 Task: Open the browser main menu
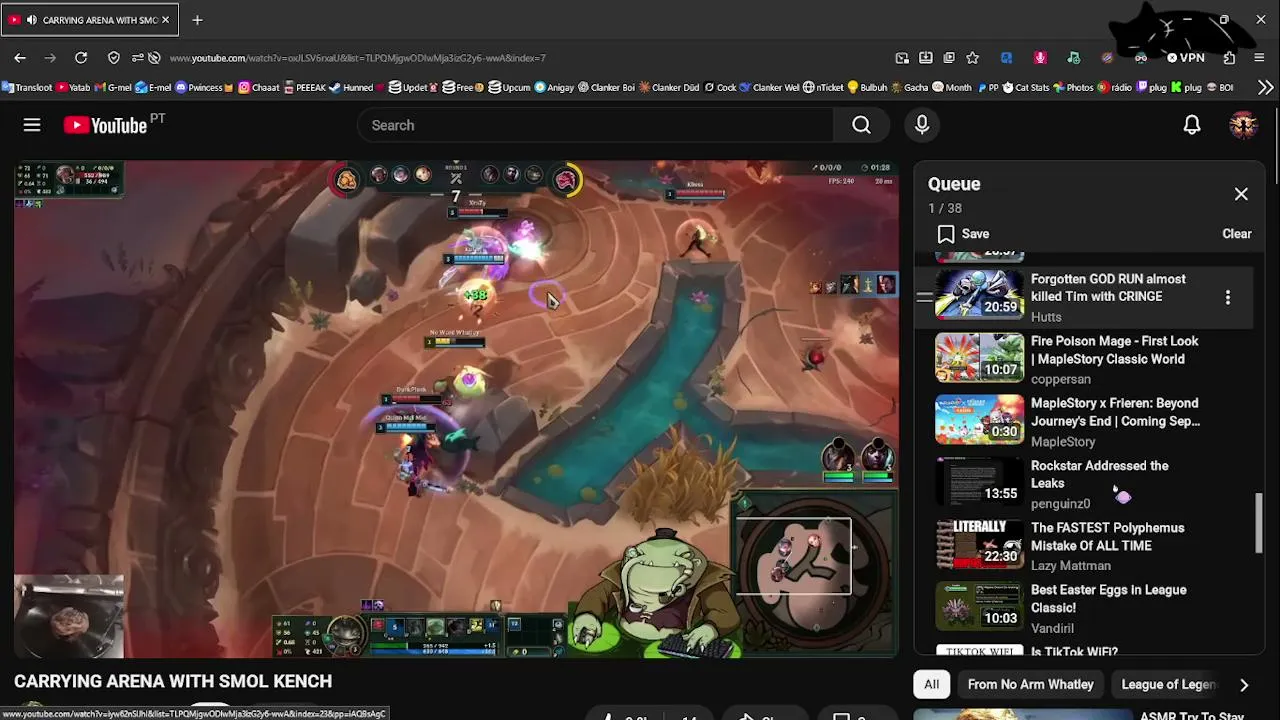pos(1259,58)
